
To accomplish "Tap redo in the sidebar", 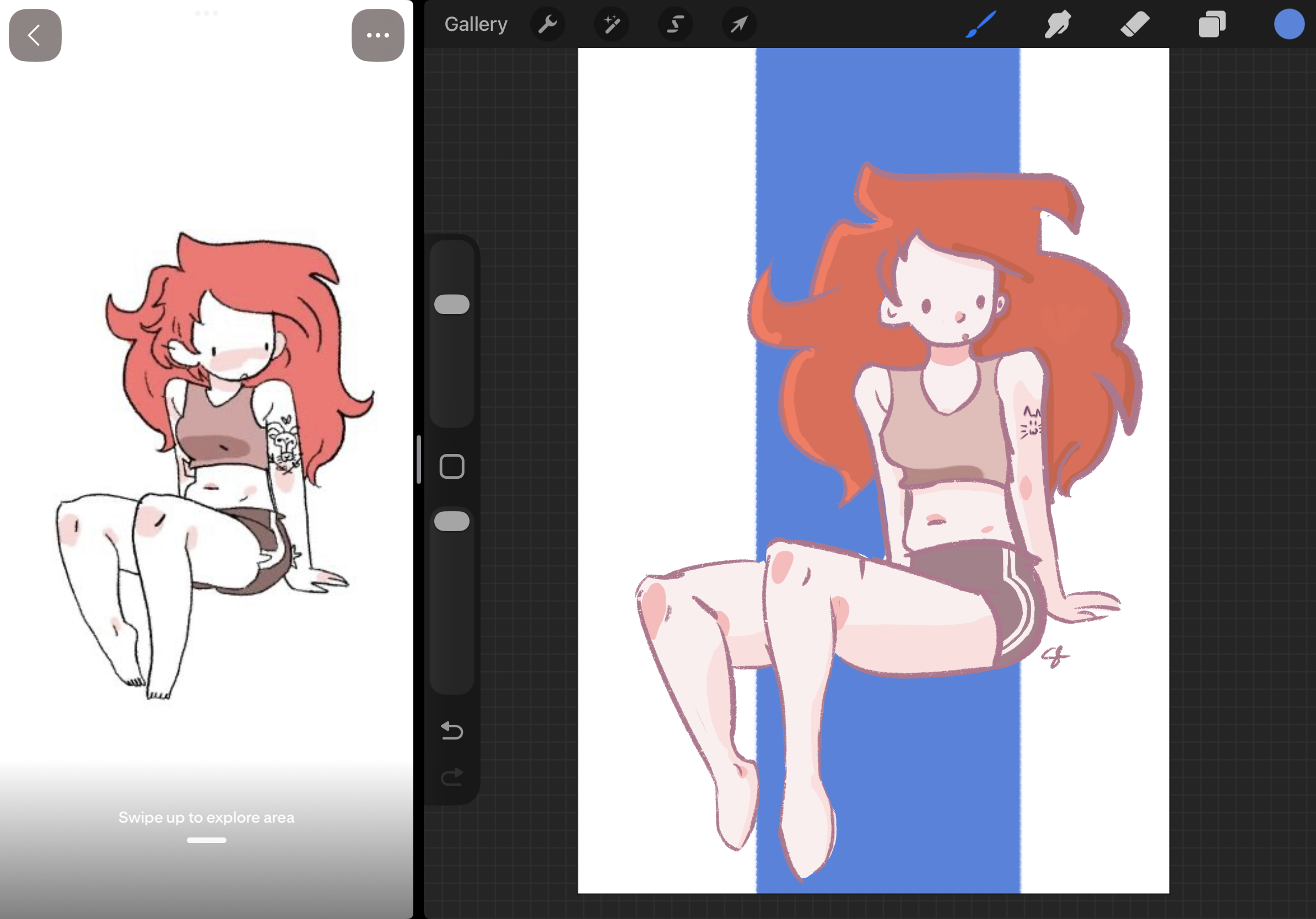I will point(452,776).
